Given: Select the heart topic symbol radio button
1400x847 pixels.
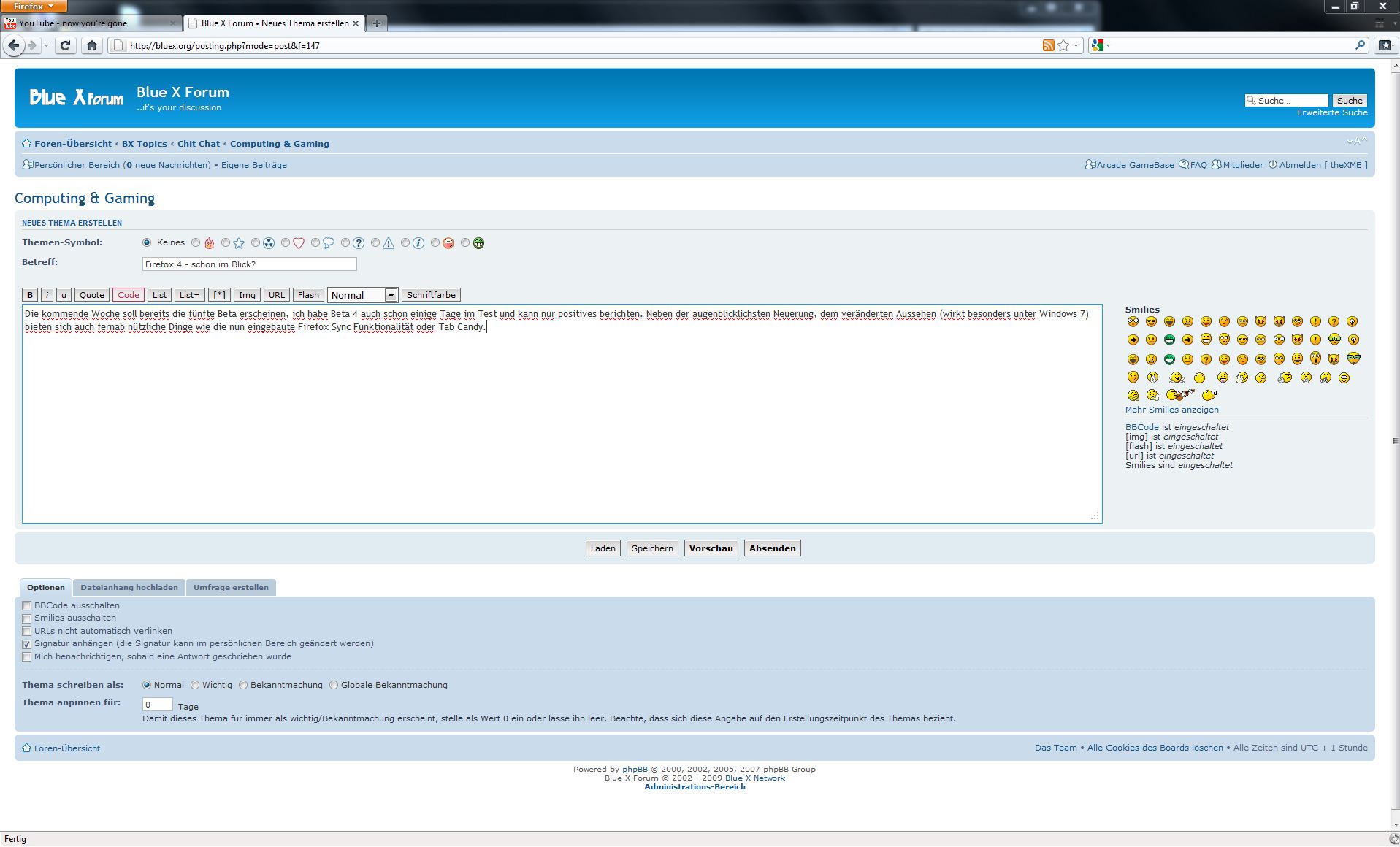Looking at the screenshot, I should click(x=286, y=243).
